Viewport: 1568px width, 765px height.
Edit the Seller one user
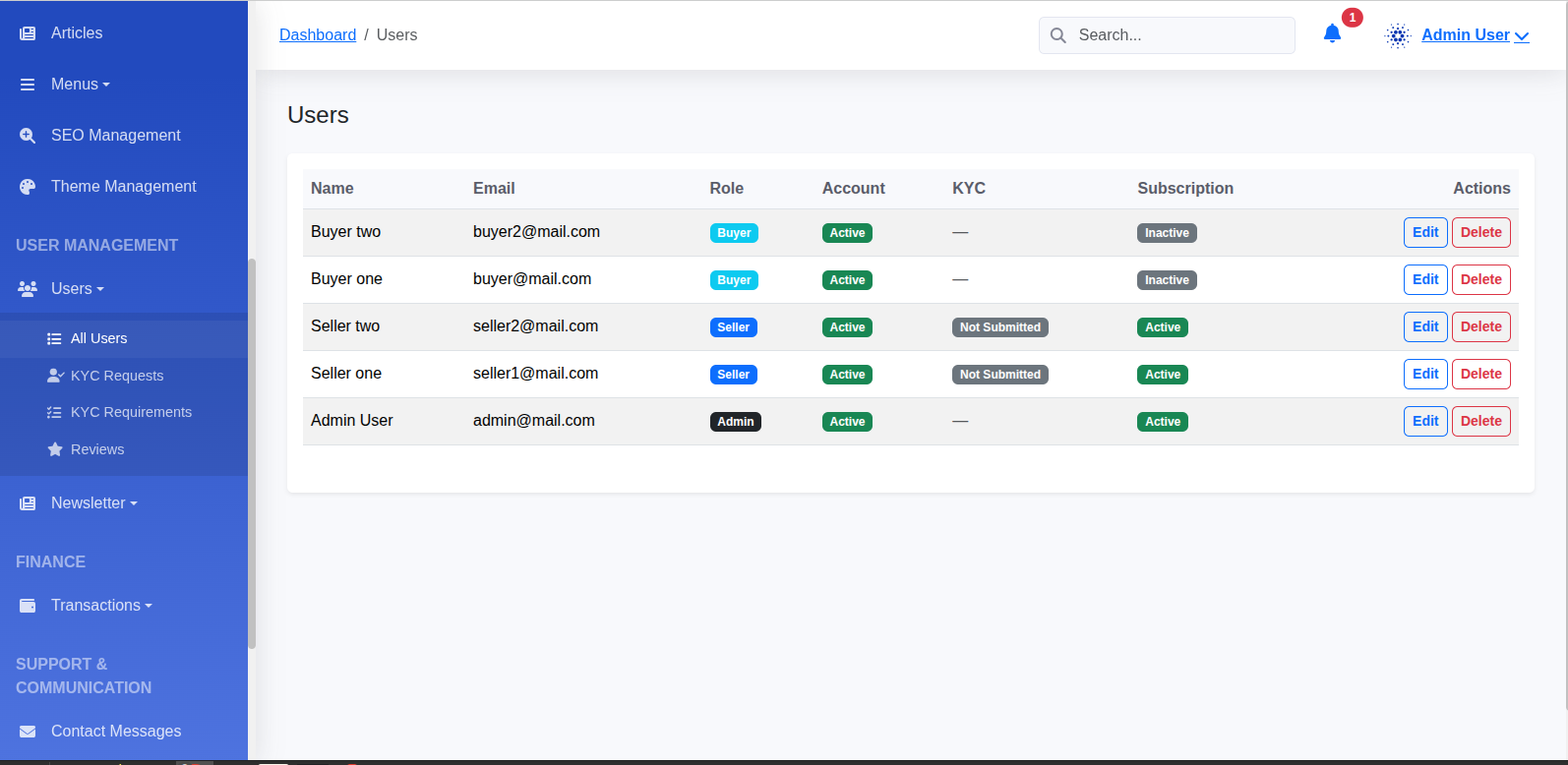tap(1425, 375)
